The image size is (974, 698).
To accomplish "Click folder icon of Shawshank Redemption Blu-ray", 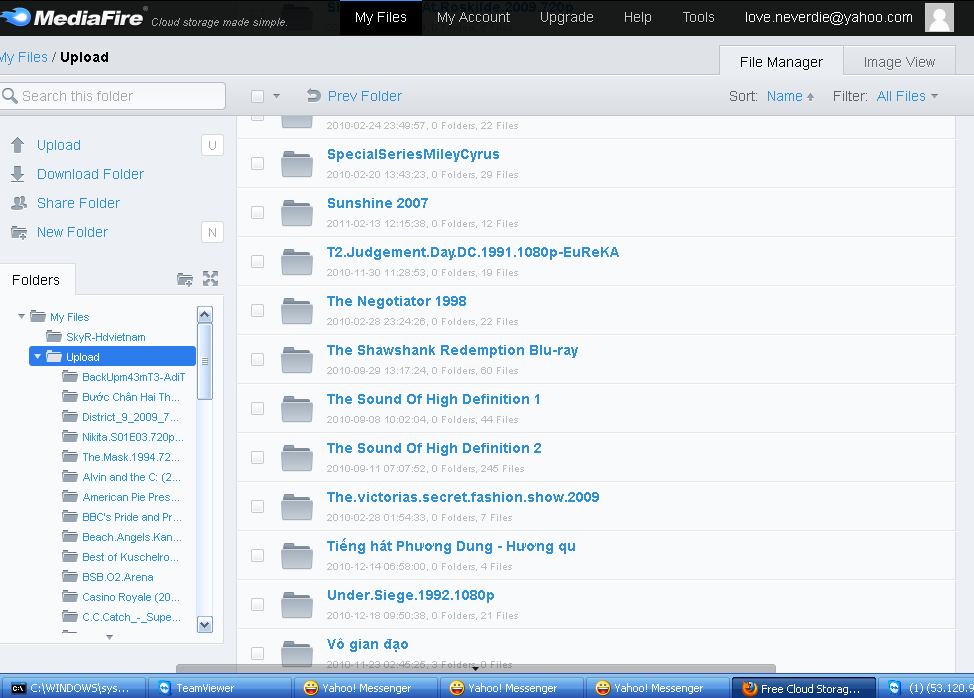I will tap(297, 360).
